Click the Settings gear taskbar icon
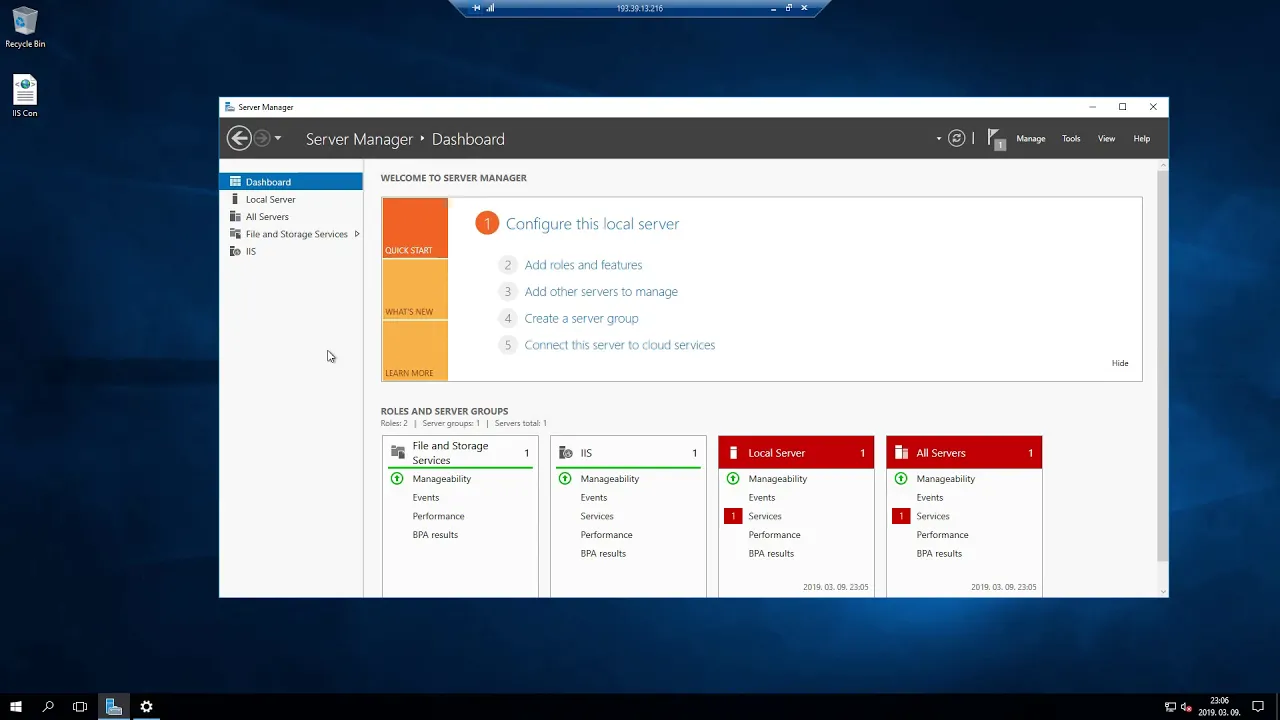Viewport: 1280px width, 720px height. (146, 707)
